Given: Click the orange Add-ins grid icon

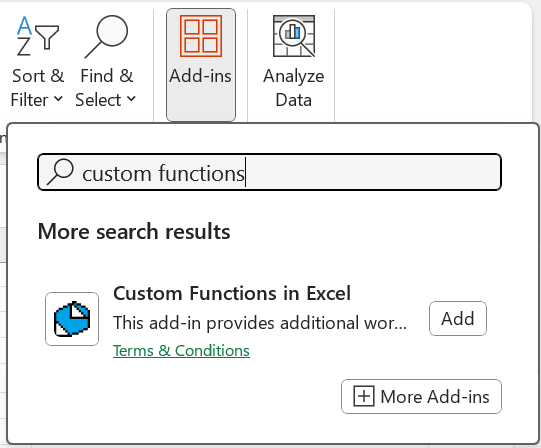Looking at the screenshot, I should 201,36.
